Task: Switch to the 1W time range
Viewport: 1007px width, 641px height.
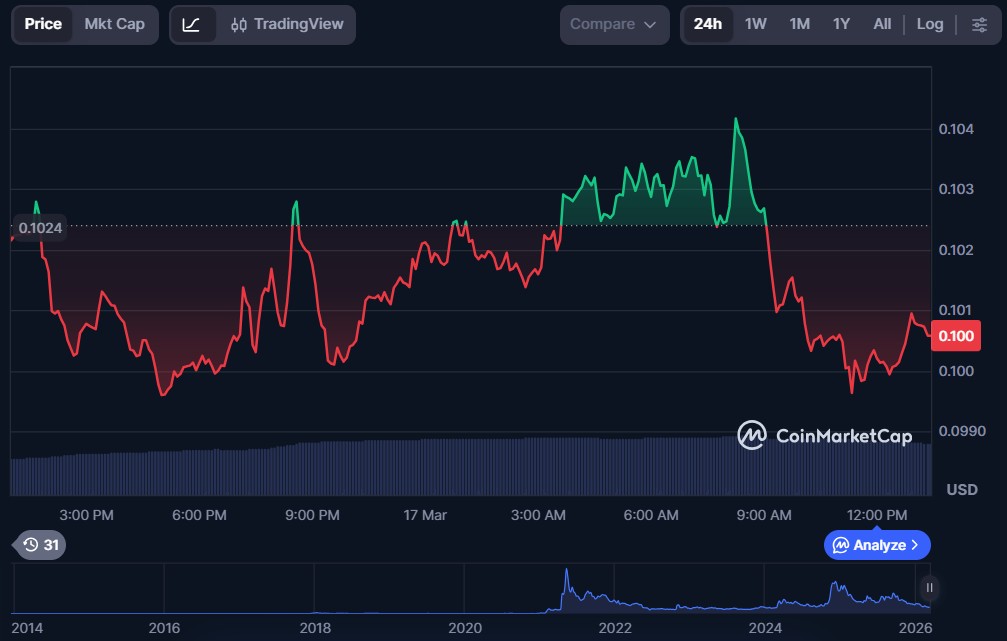Action: [755, 24]
